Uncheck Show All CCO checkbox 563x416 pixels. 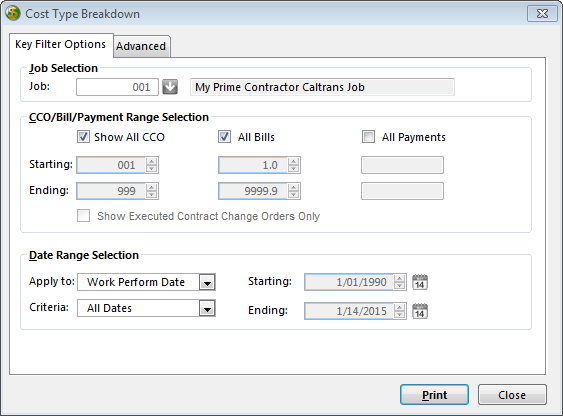[x=83, y=137]
